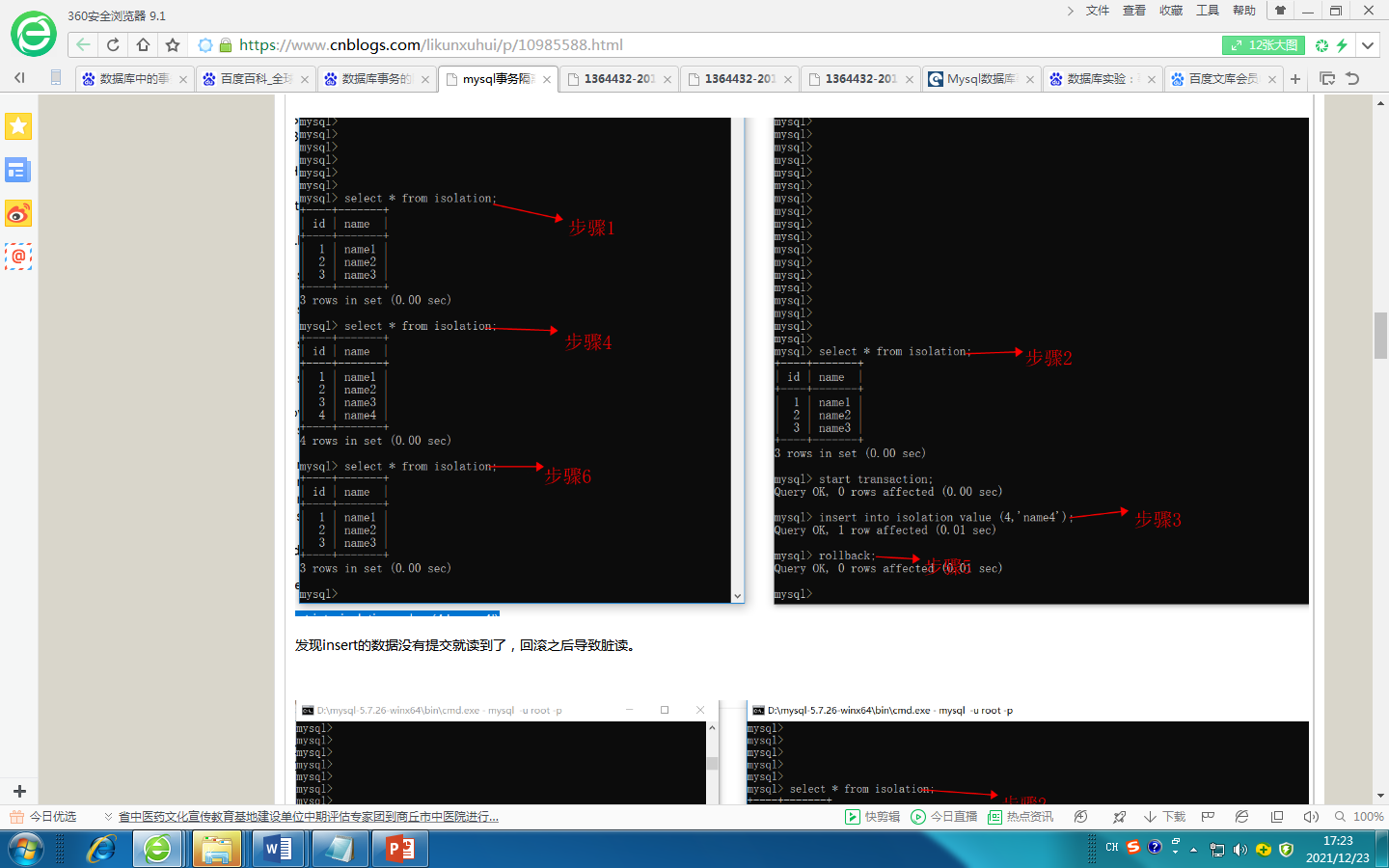
Task: Open the 收藏 menu
Action: tap(1171, 11)
